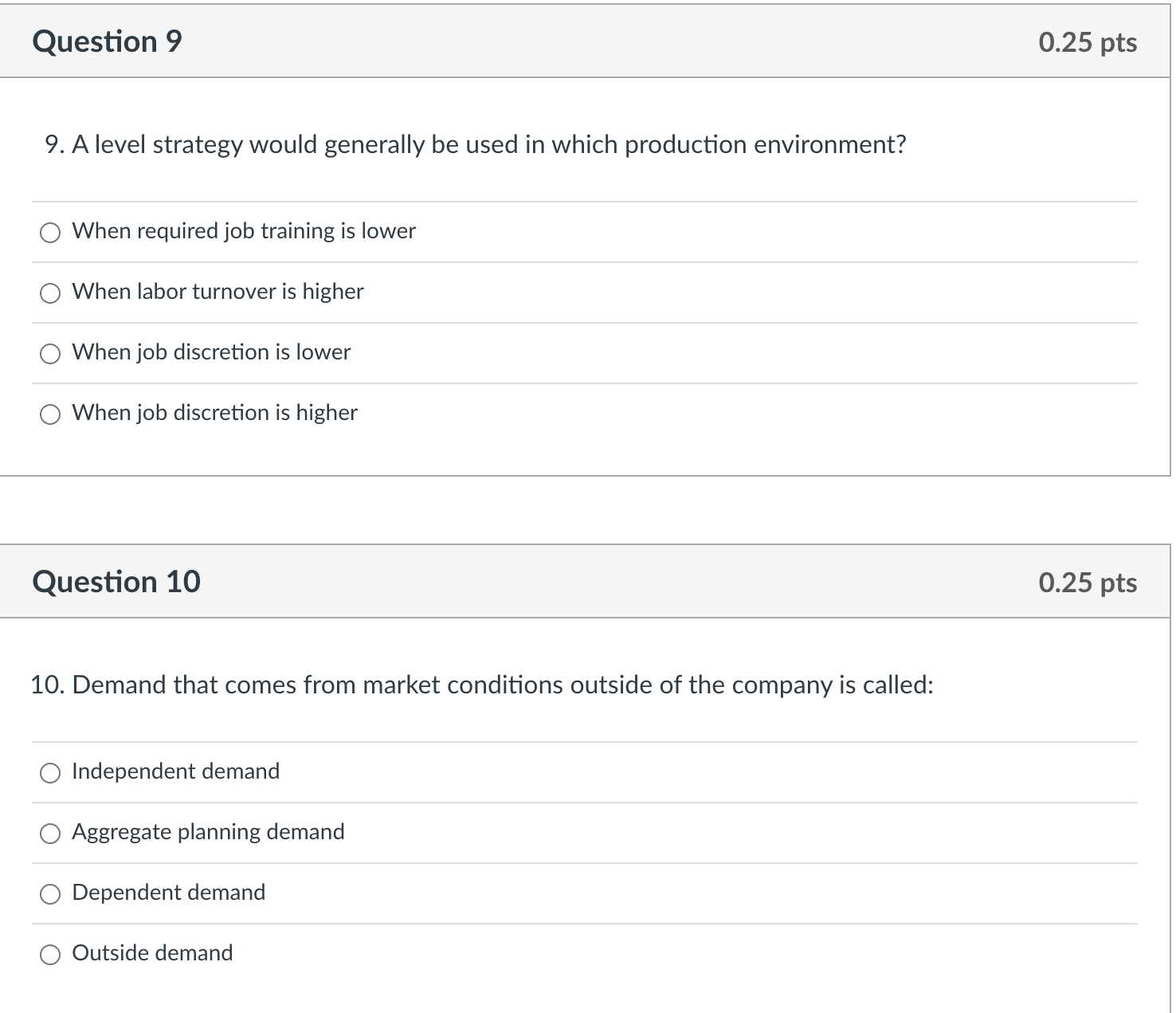Screen dimensions: 1176x1013
Task: Click the Question 10 '0.25 pts' label
Action: click(1088, 583)
